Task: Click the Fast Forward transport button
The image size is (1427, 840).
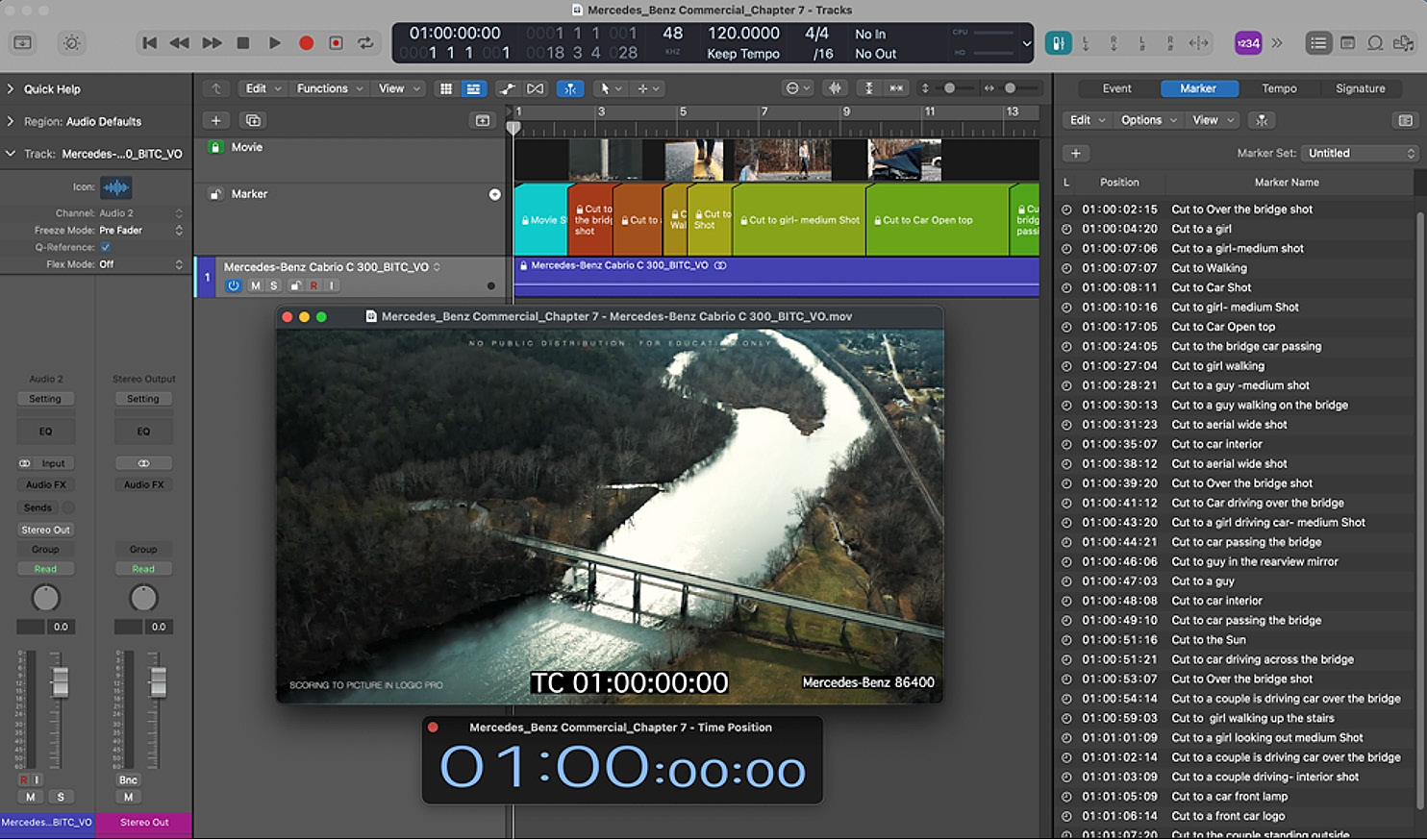Action: [212, 42]
